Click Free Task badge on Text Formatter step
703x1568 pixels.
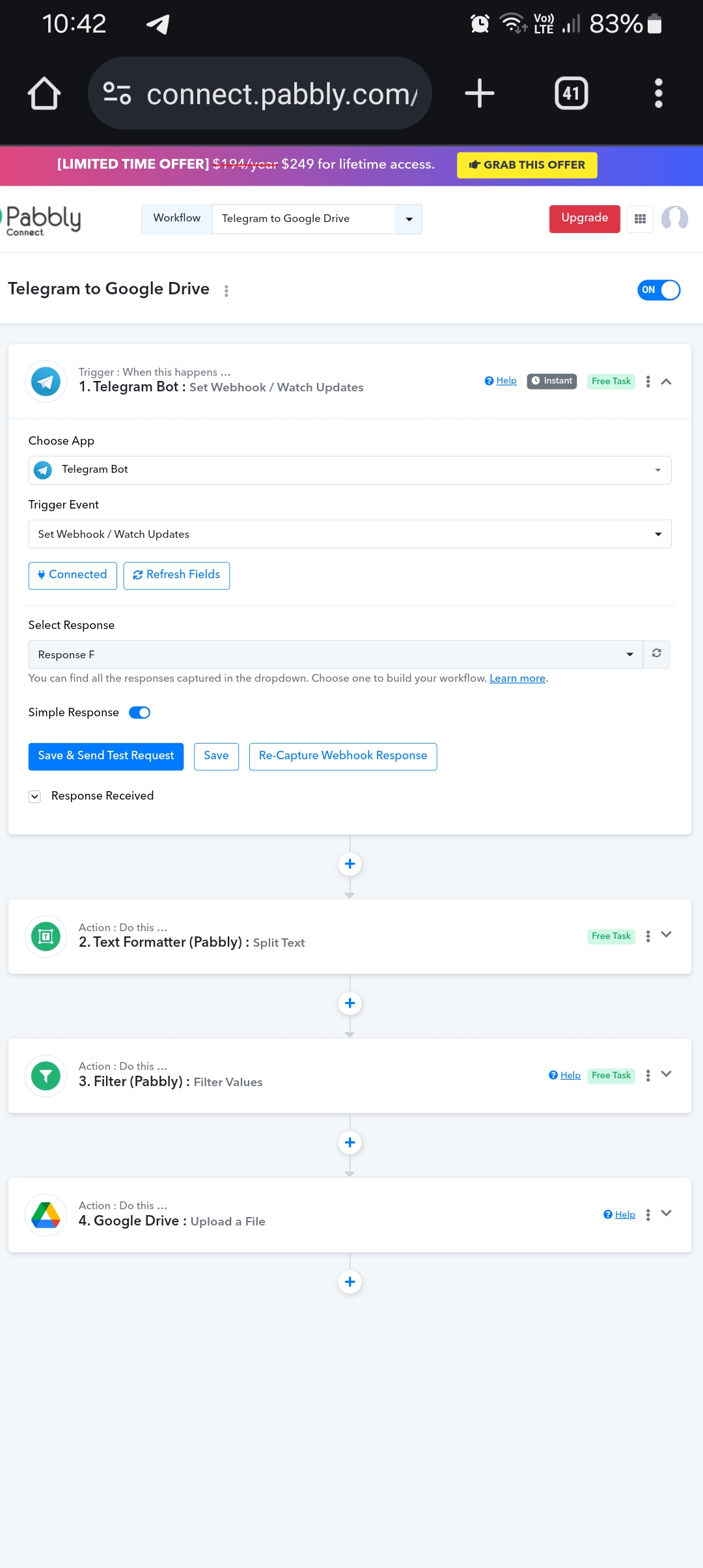click(x=611, y=936)
